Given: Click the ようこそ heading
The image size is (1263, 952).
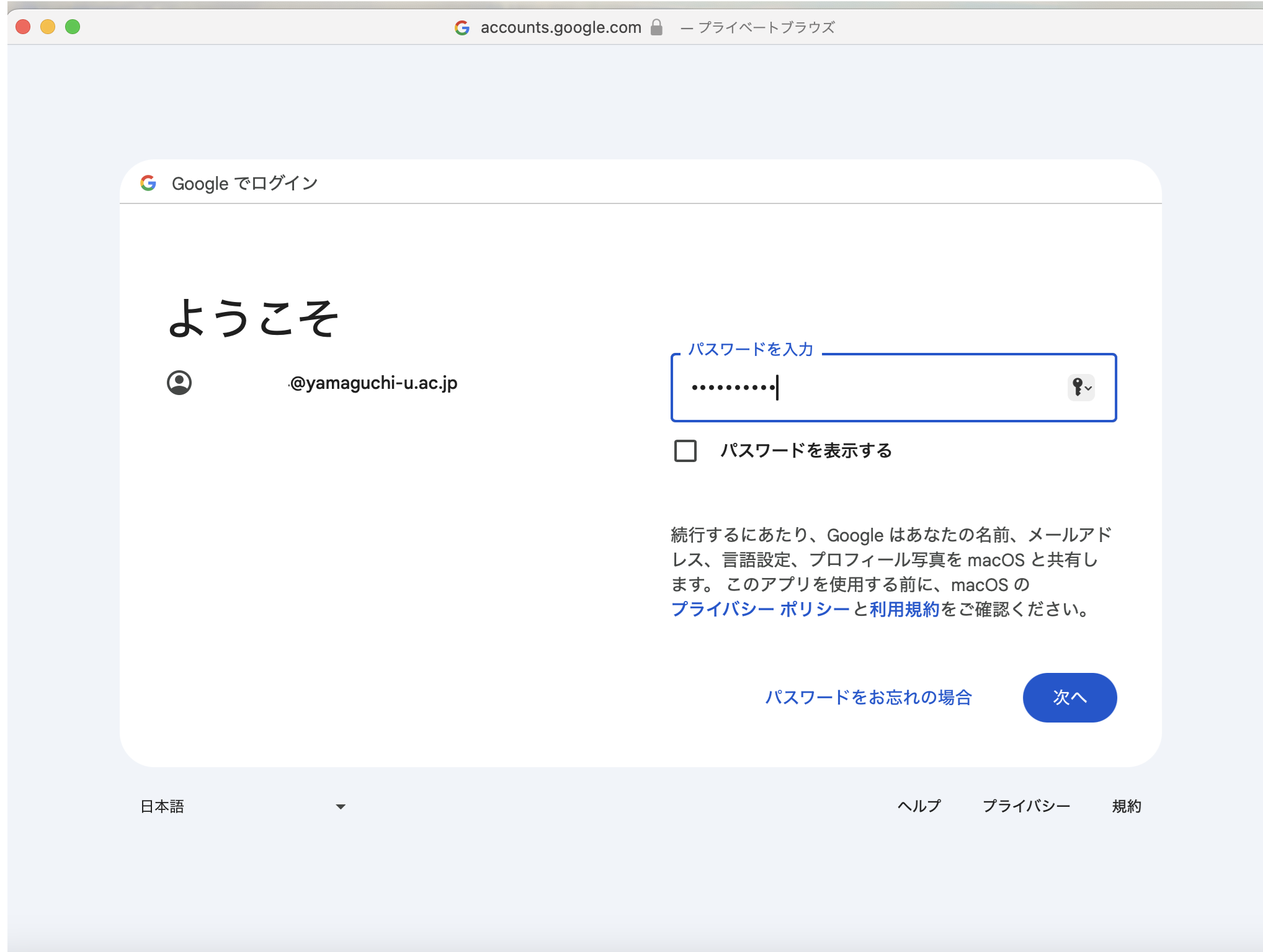Looking at the screenshot, I should pyautogui.click(x=253, y=318).
